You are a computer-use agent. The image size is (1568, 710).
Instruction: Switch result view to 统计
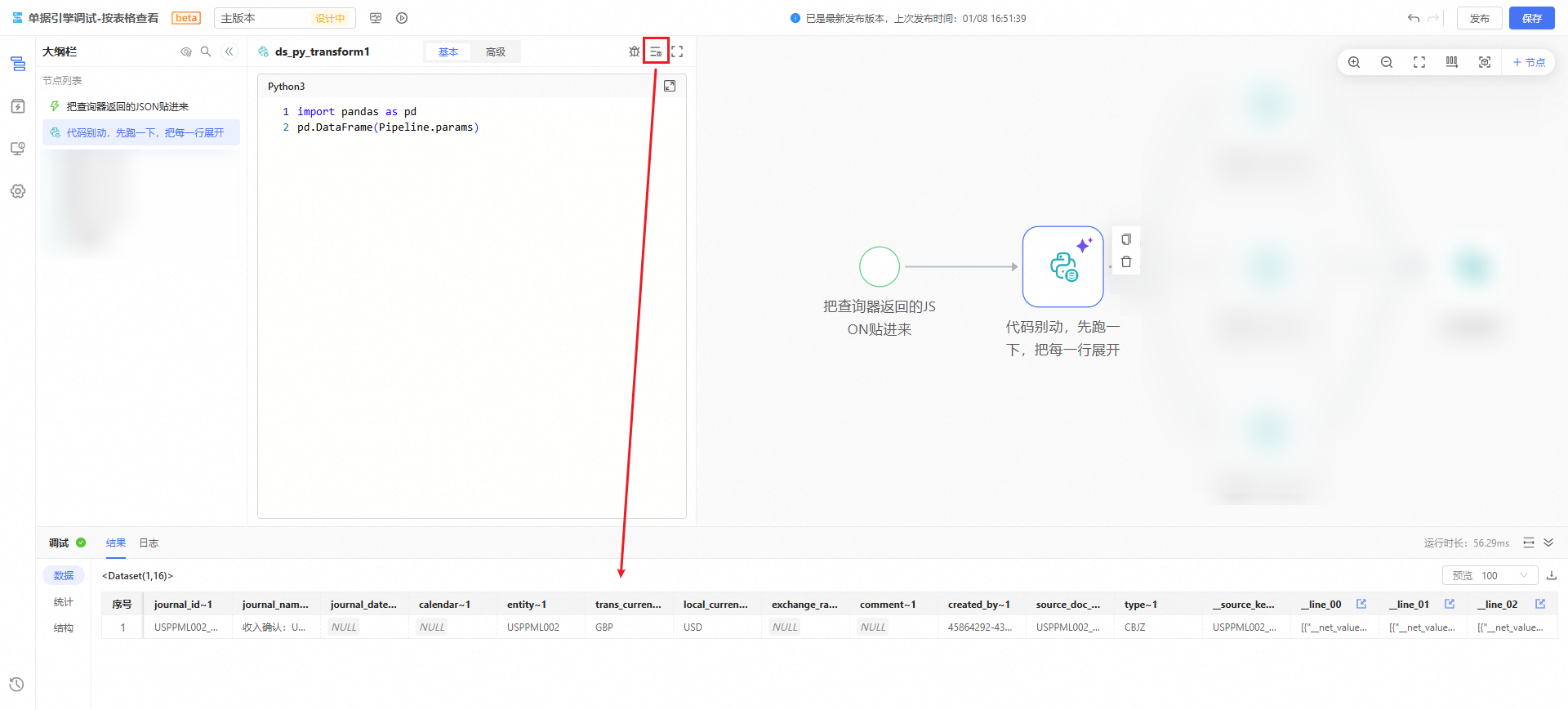point(64,602)
